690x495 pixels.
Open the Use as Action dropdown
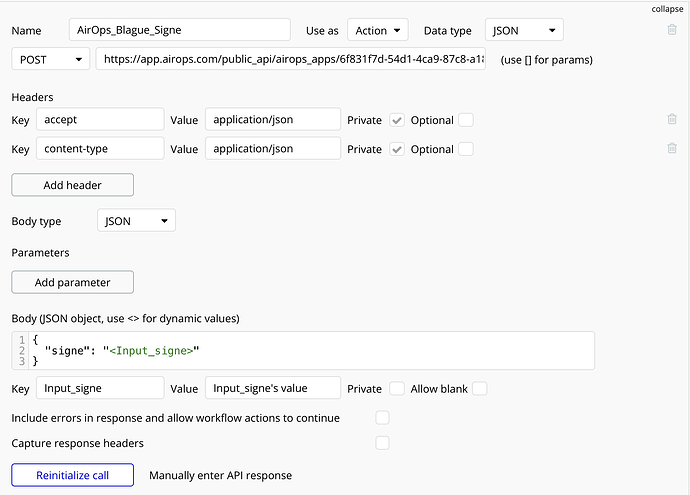coord(379,31)
